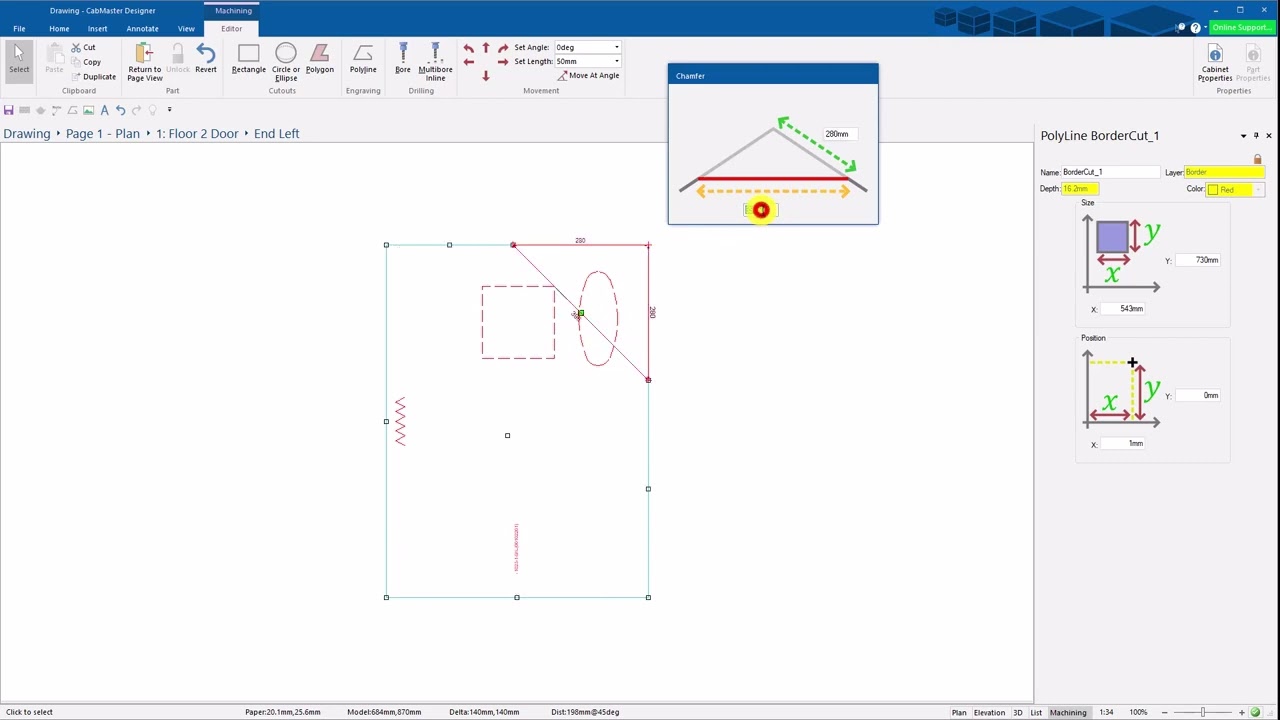
Task: Click the rotate counterclockwise arrow
Action: (x=469, y=48)
